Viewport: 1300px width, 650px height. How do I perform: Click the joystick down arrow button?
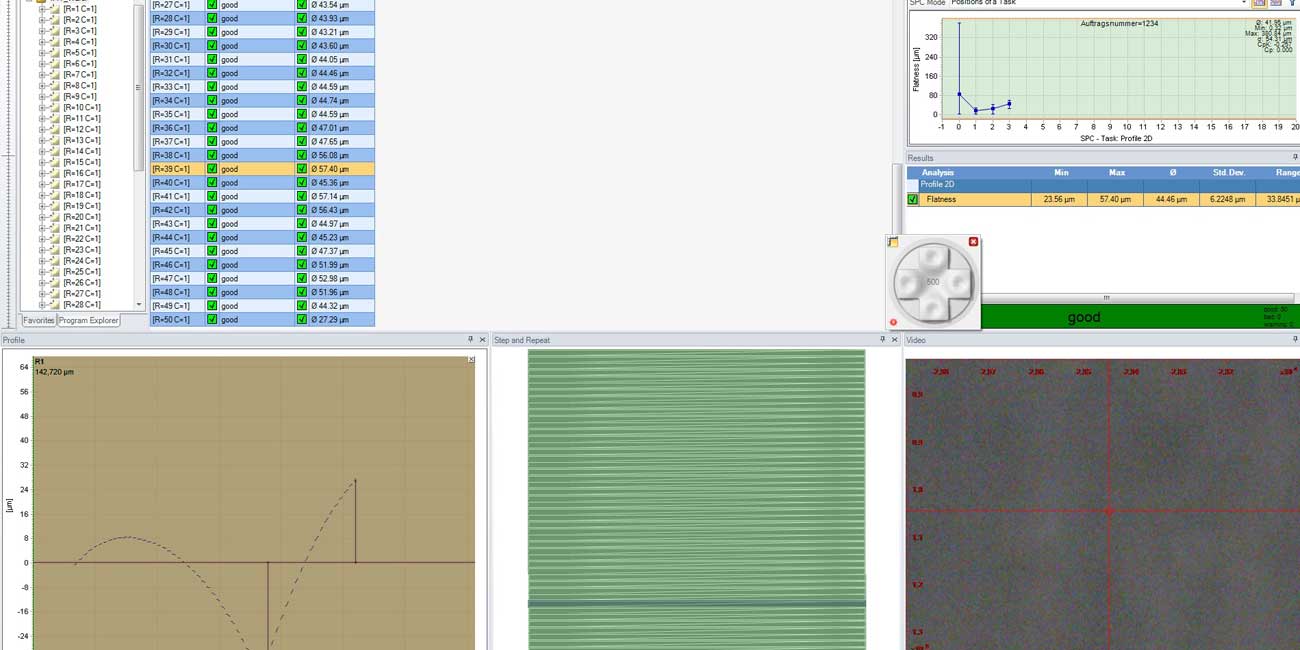click(932, 307)
